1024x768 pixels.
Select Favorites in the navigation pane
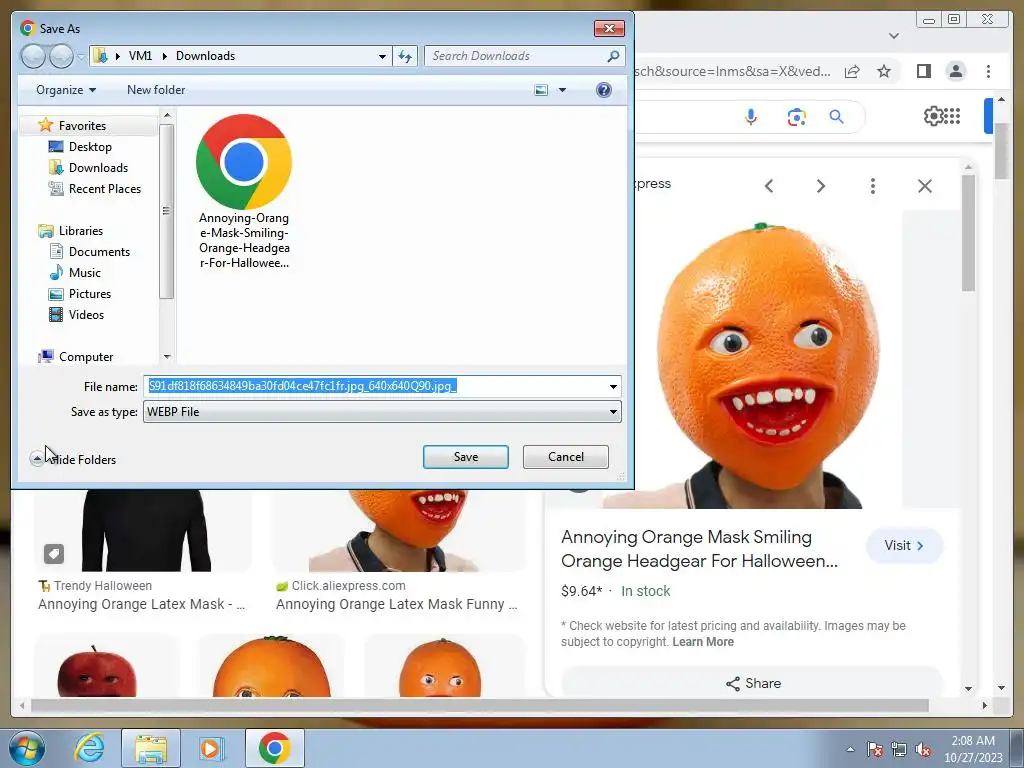82,125
